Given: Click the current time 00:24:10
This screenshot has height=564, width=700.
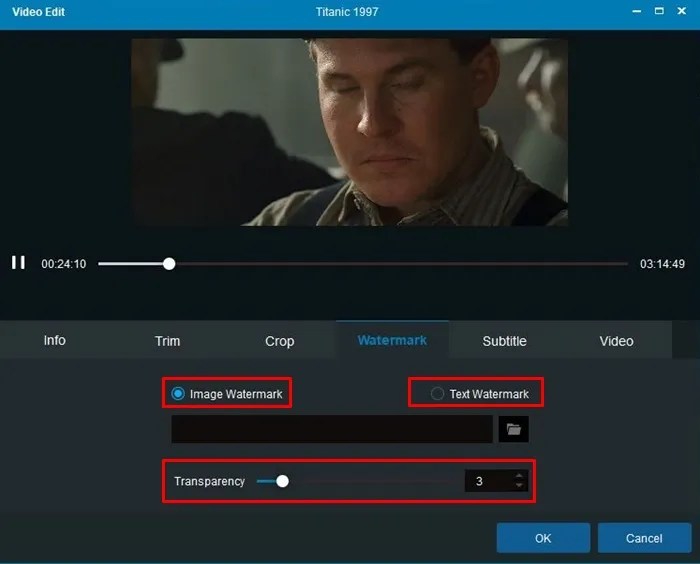Looking at the screenshot, I should tap(64, 264).
